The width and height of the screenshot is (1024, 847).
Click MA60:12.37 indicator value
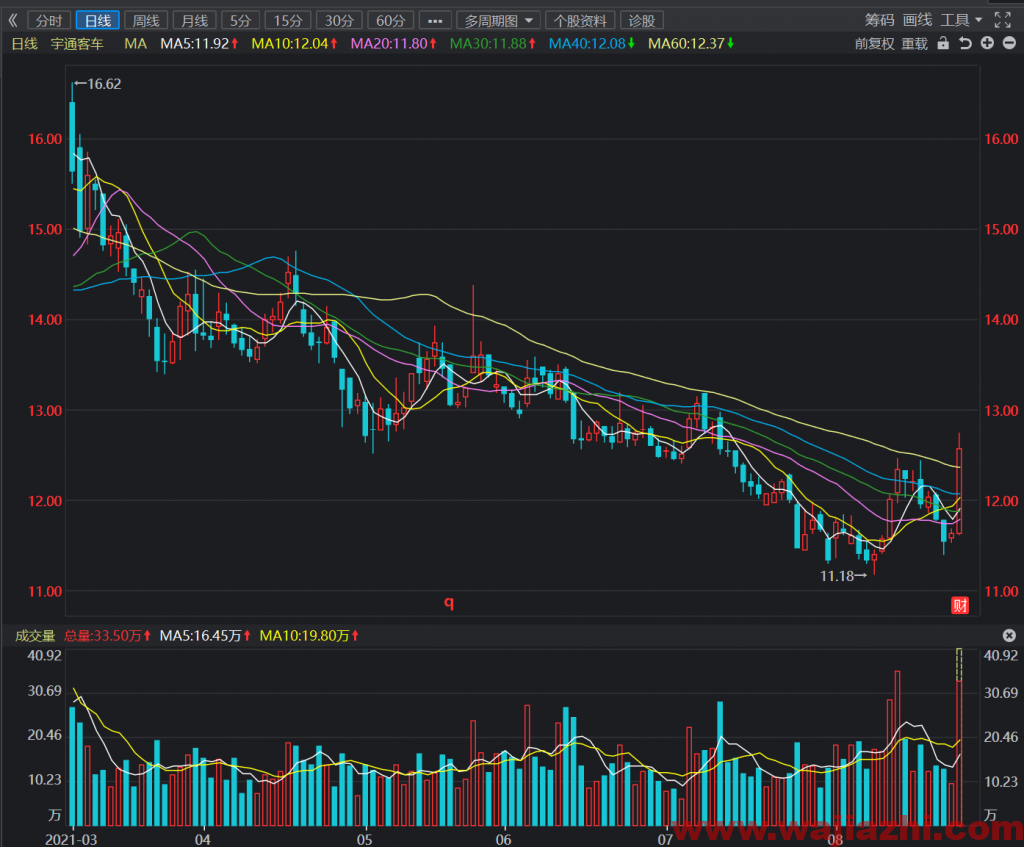(691, 44)
